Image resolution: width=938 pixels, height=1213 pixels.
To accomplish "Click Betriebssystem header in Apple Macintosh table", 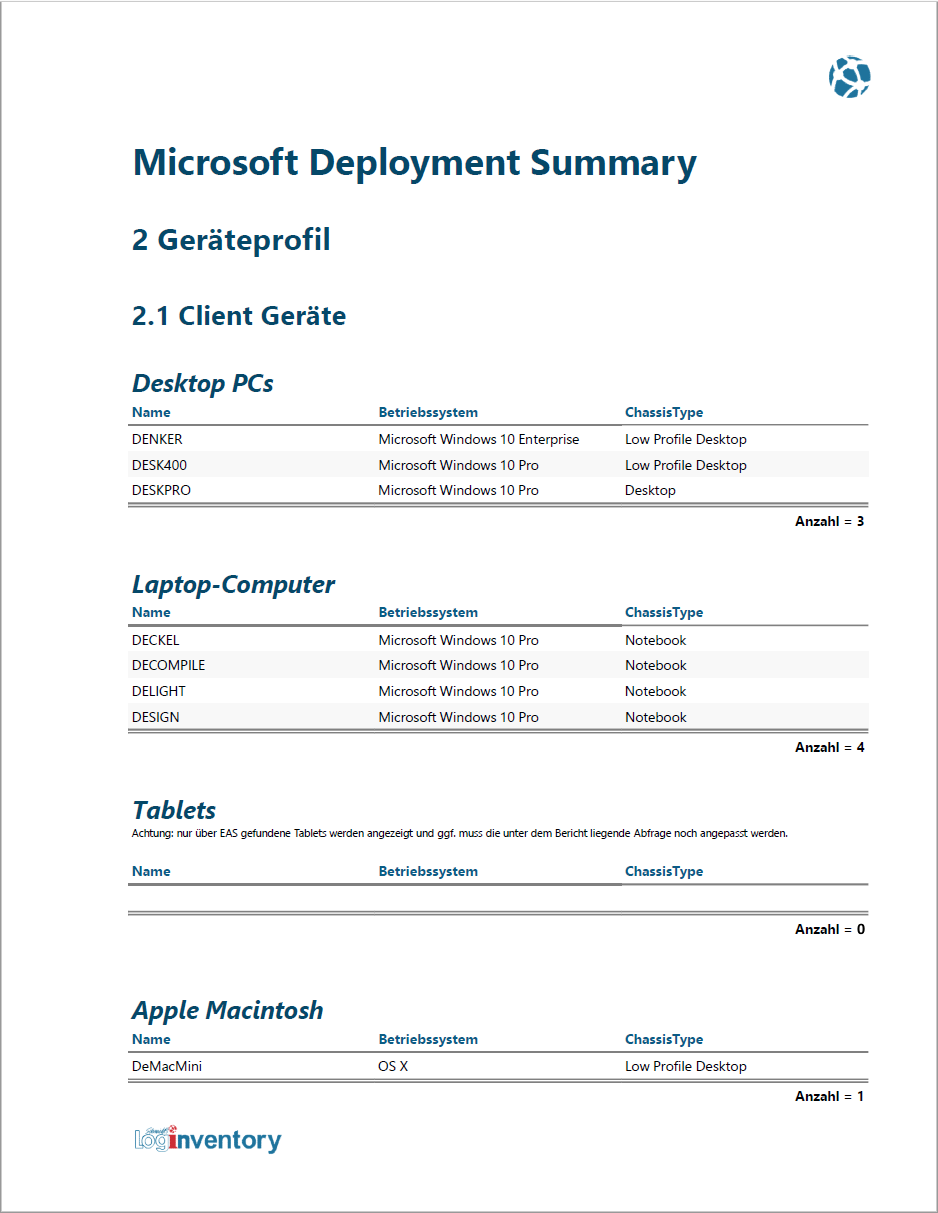I will (x=428, y=1039).
